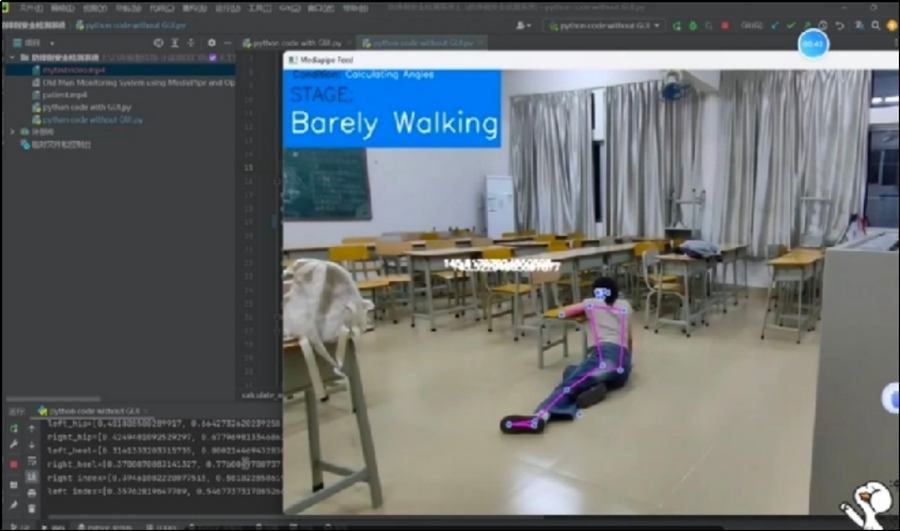Clear console output with trash icon
Image resolution: width=900 pixels, height=531 pixels.
pyautogui.click(x=32, y=508)
